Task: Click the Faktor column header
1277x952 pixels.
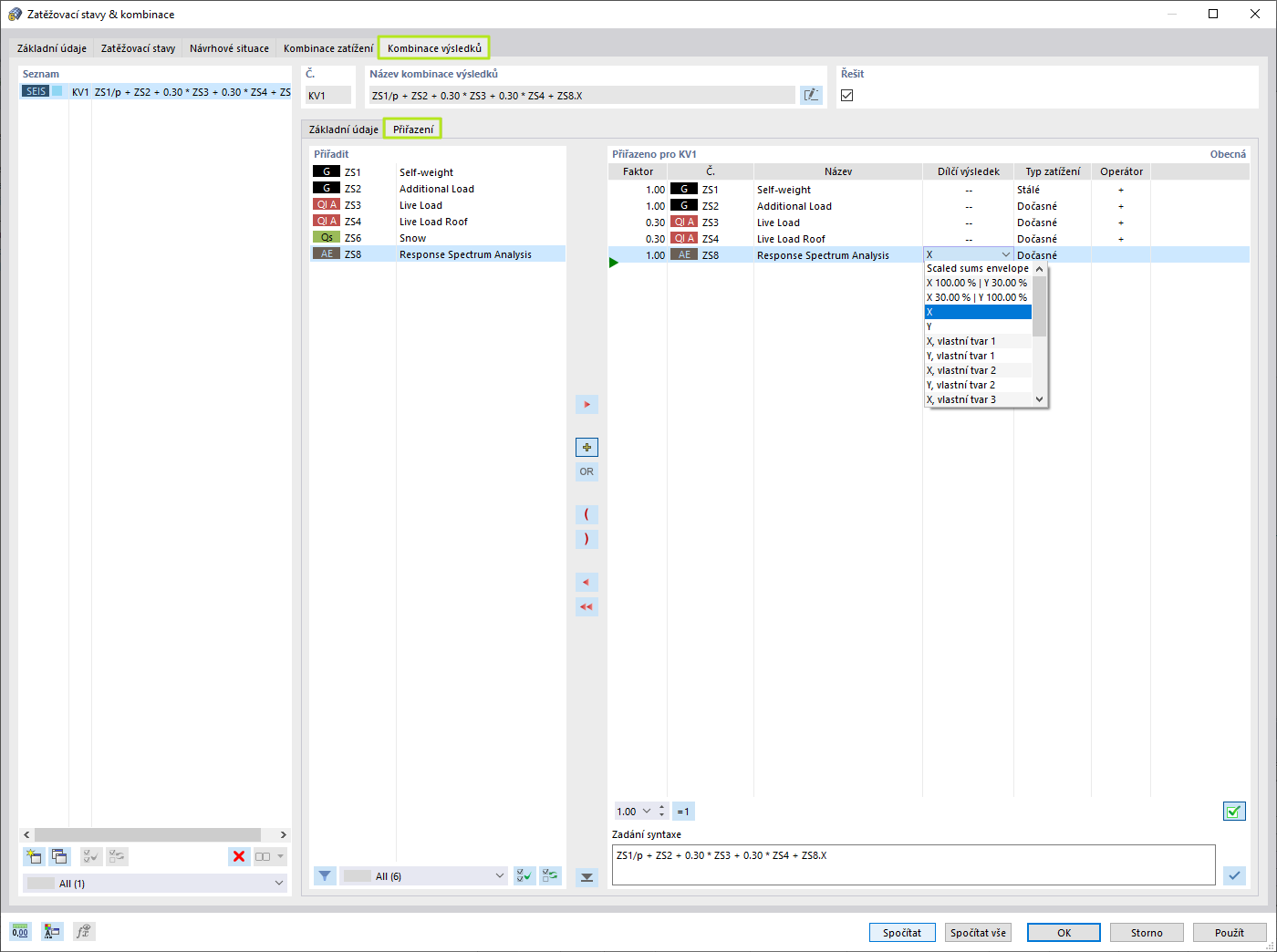Action: (638, 171)
